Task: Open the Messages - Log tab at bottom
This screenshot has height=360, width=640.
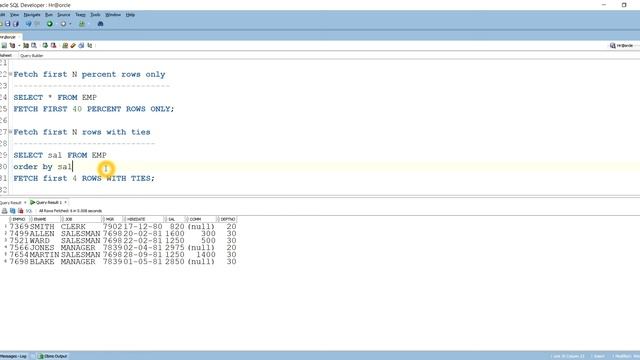Action: [x=13, y=356]
